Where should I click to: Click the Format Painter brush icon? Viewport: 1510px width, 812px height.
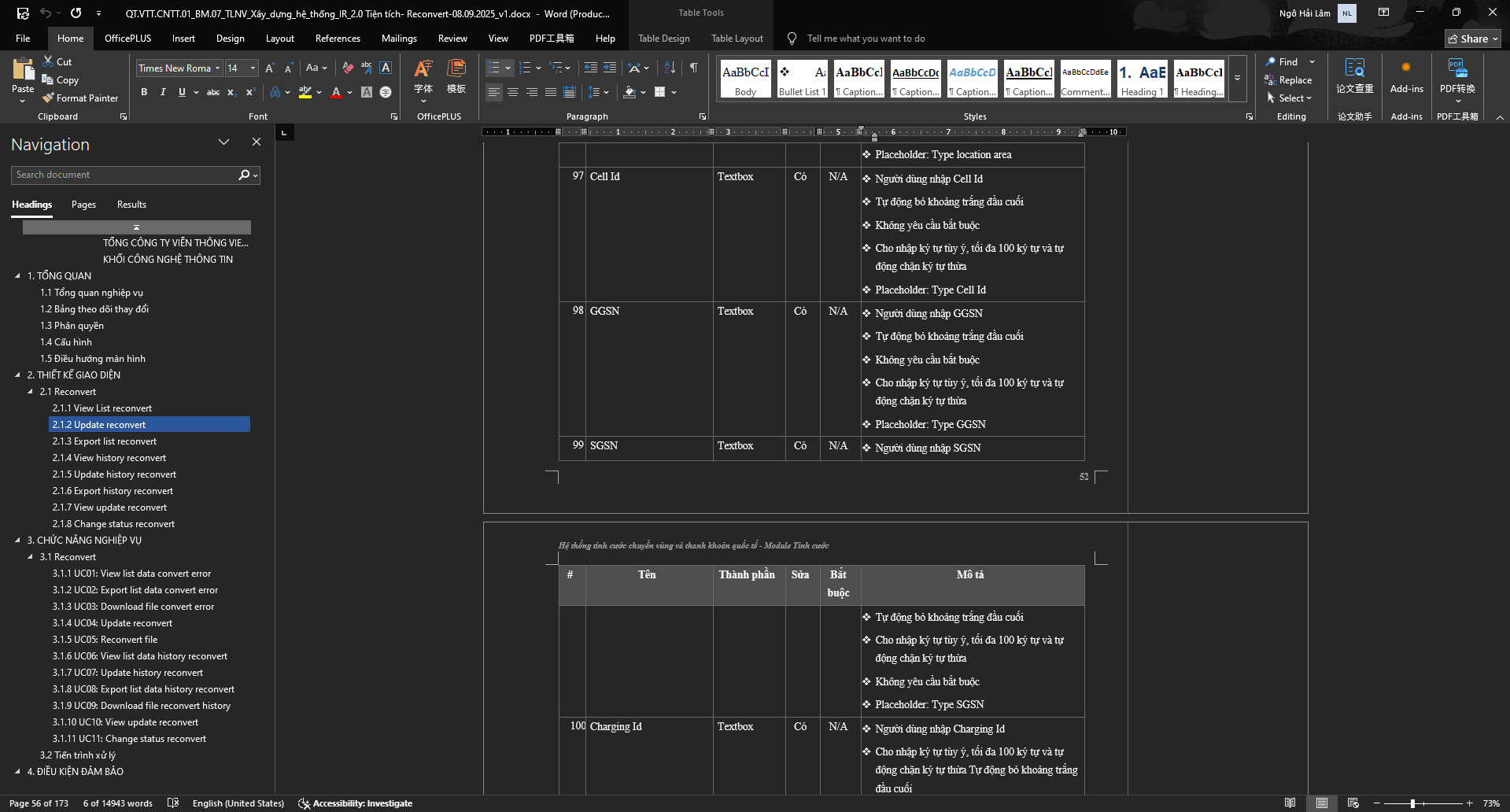coord(48,98)
